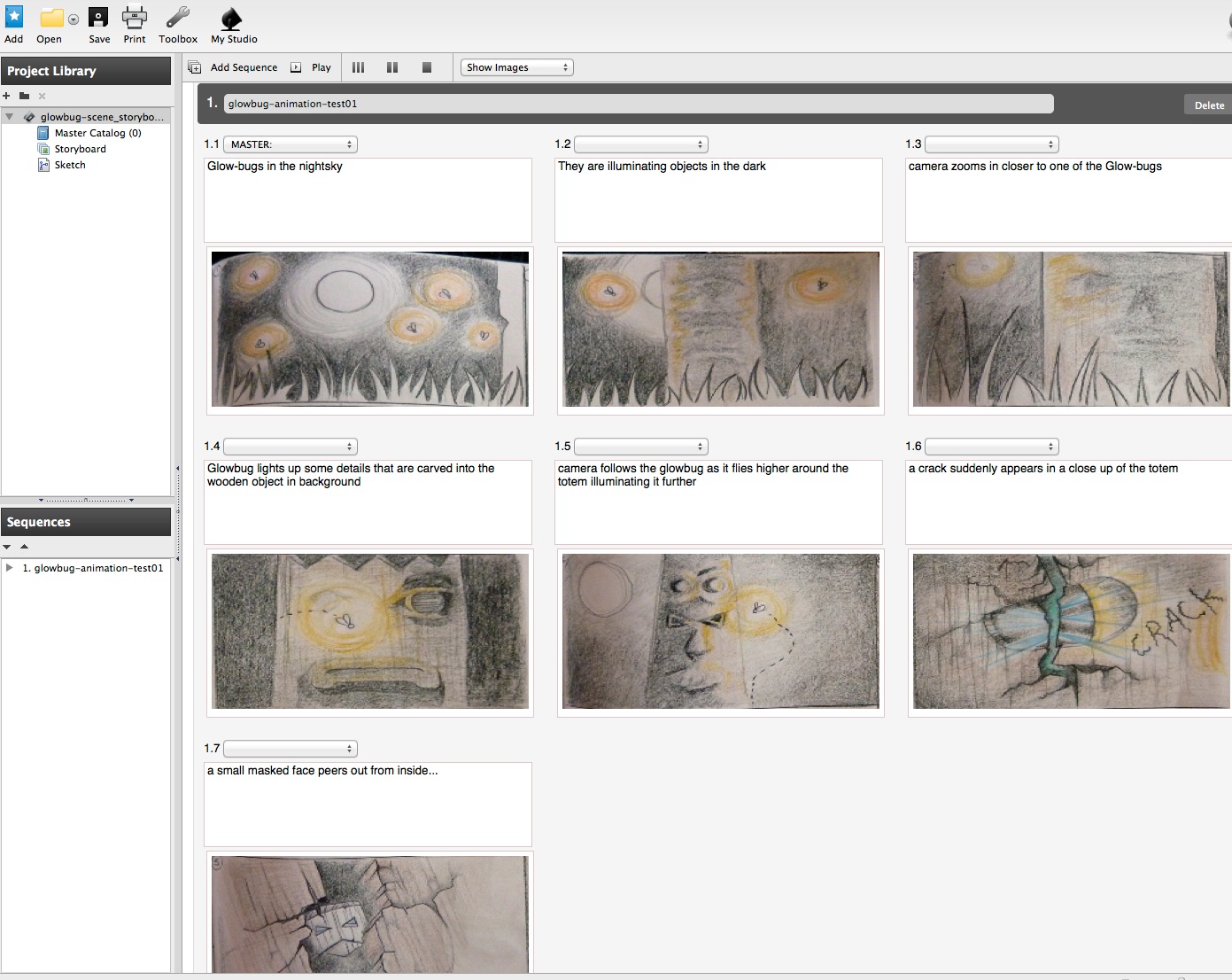This screenshot has width=1232, height=980.
Task: Click the Add star icon
Action: (x=14, y=17)
